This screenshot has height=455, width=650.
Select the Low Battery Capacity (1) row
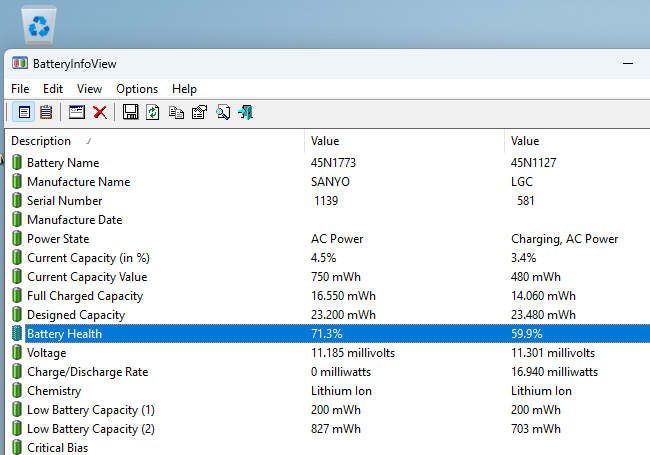pos(327,410)
